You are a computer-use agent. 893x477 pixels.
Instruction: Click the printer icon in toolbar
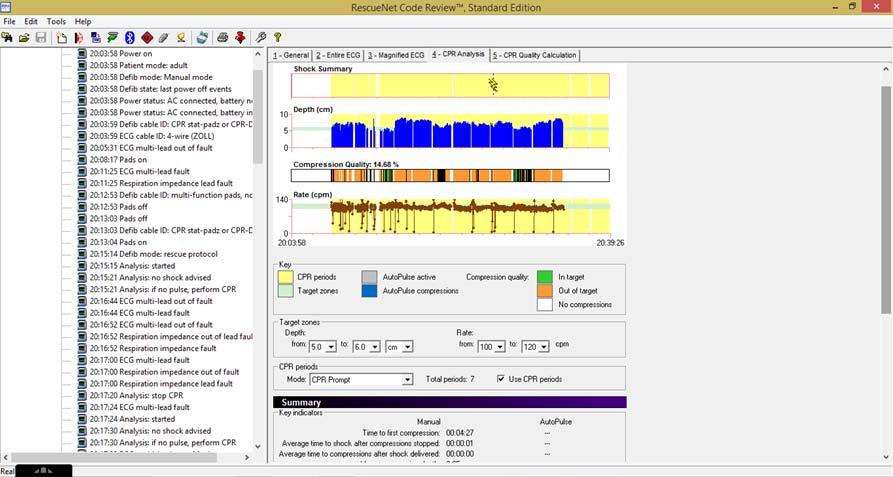pos(223,38)
